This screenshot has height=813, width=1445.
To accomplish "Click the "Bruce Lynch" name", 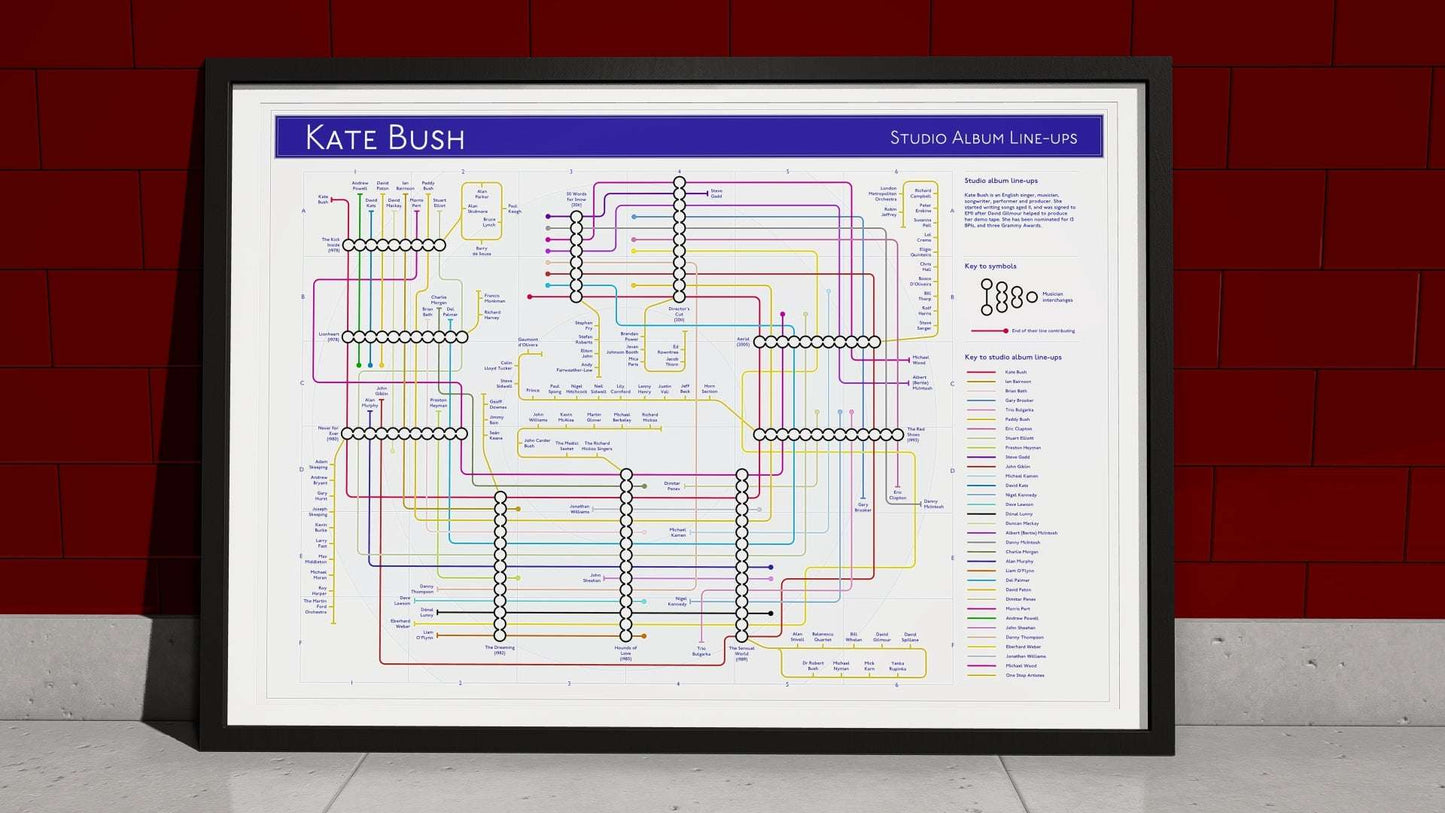I will tap(489, 222).
